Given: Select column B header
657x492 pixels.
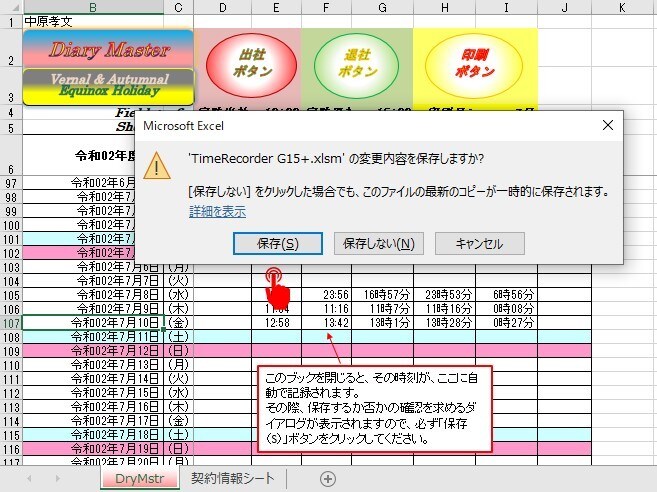Looking at the screenshot, I should [93, 7].
